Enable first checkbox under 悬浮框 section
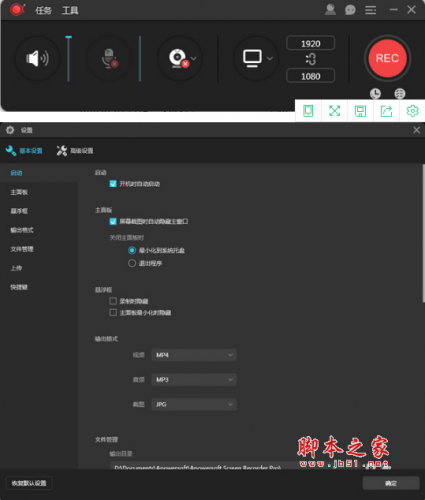 (x=113, y=301)
